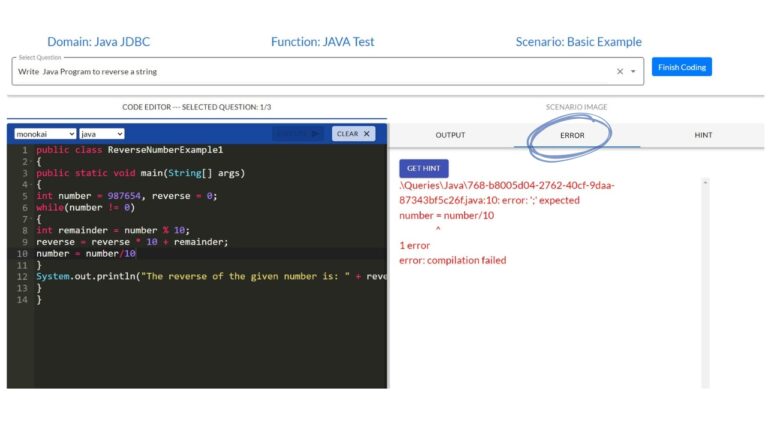Click the Scenario: Basic Example heading
The height and width of the screenshot is (432, 768).
[578, 42]
